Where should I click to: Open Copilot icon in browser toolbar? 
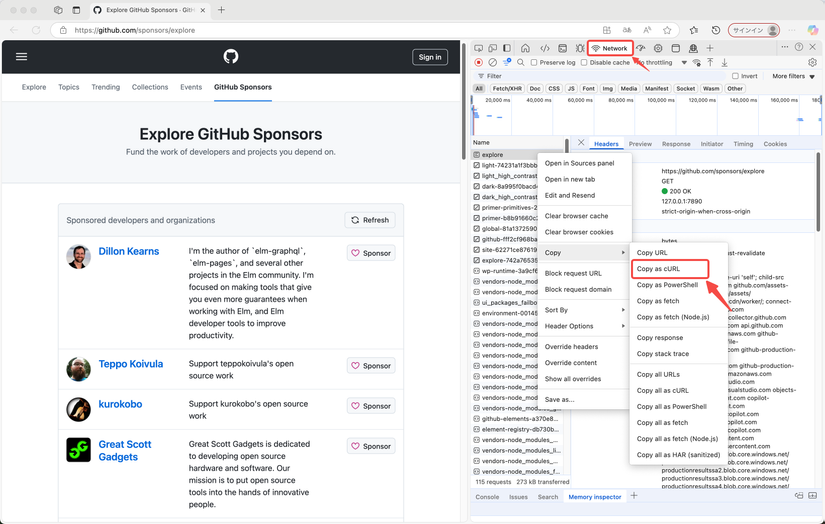point(813,30)
